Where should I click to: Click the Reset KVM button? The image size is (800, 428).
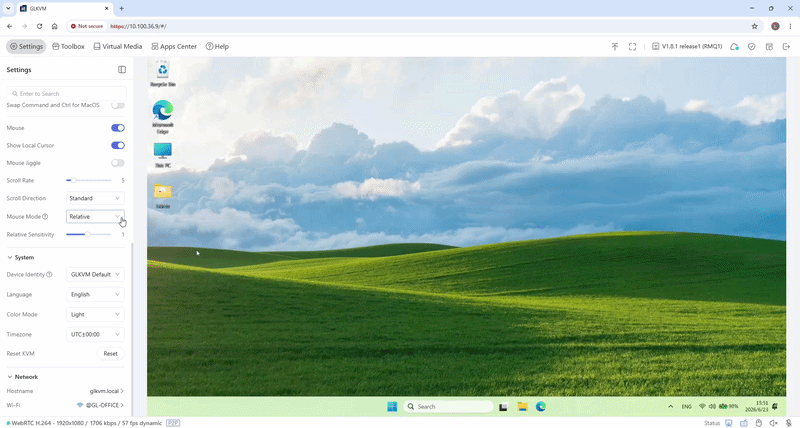point(110,354)
